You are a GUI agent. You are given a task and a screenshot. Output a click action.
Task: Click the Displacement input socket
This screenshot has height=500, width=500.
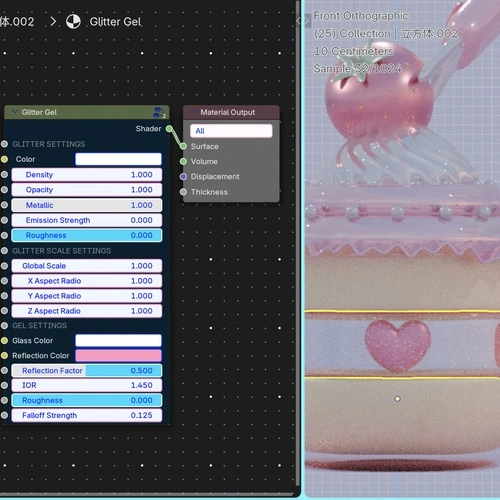click(183, 176)
